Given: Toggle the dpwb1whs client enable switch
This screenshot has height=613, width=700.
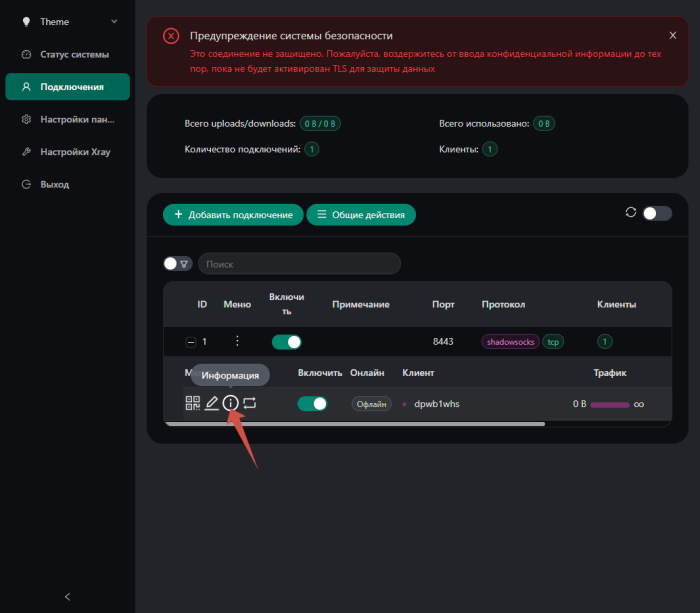Looking at the screenshot, I should tap(312, 404).
